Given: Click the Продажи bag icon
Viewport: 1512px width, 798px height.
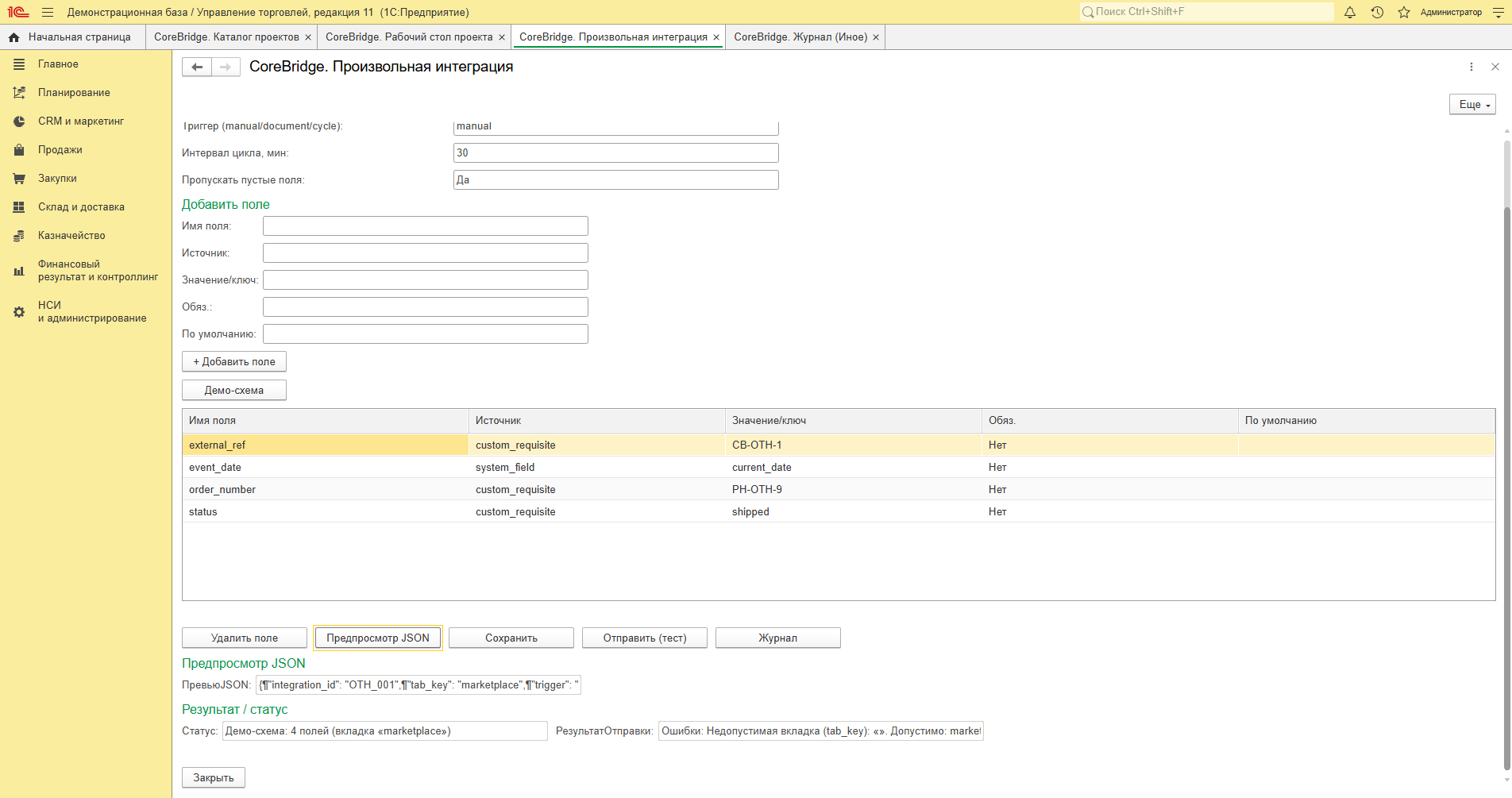Looking at the screenshot, I should (19, 150).
